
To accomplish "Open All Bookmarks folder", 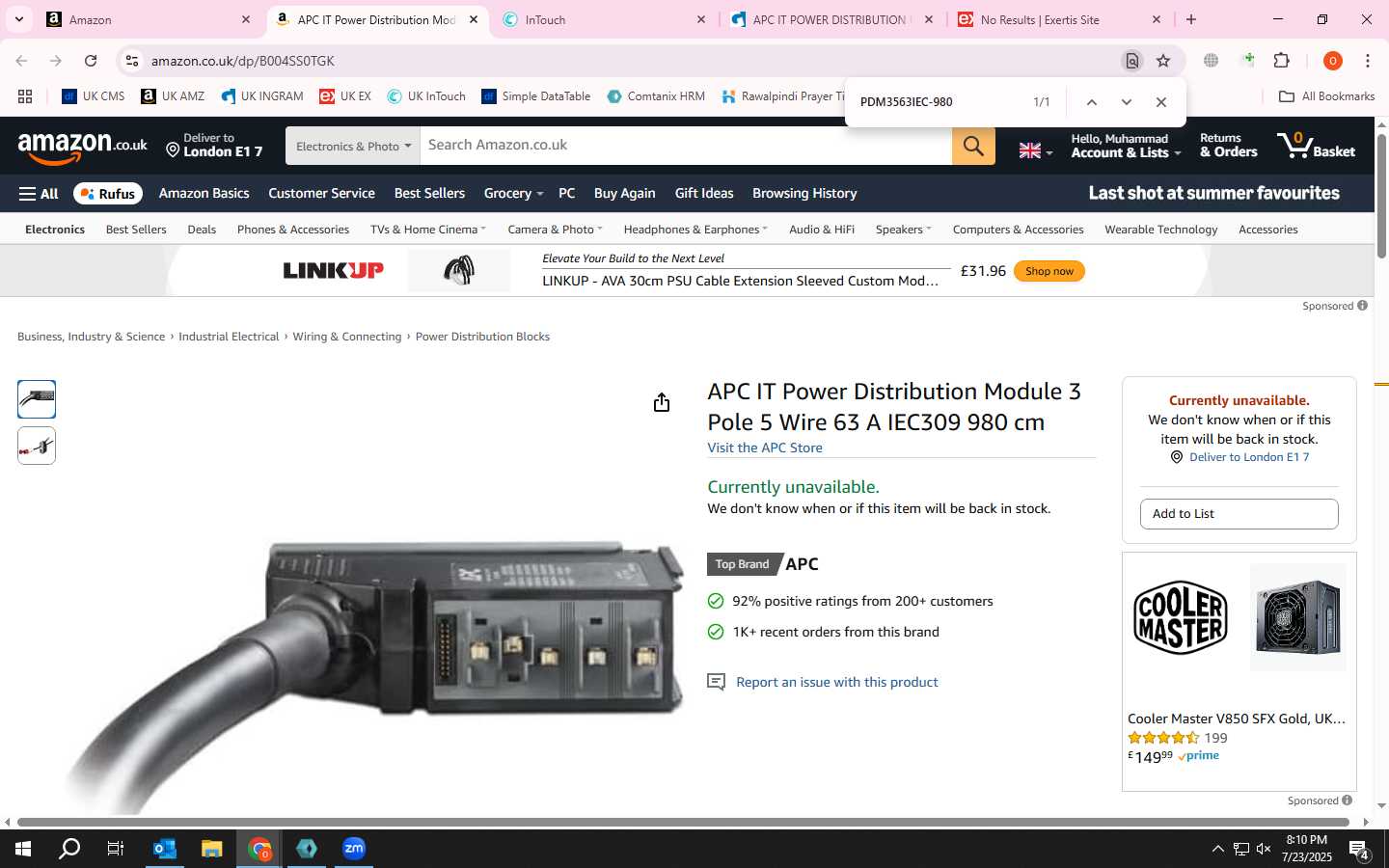I will [x=1326, y=96].
